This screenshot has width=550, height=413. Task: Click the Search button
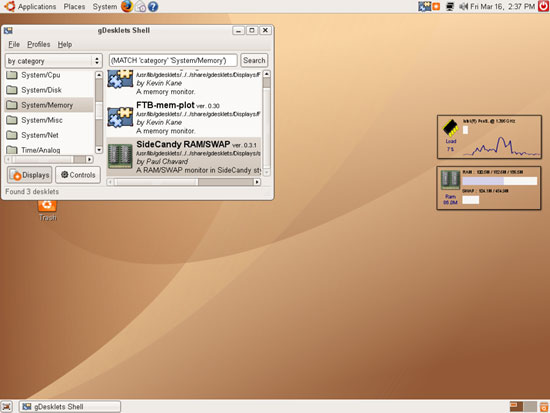coord(254,60)
